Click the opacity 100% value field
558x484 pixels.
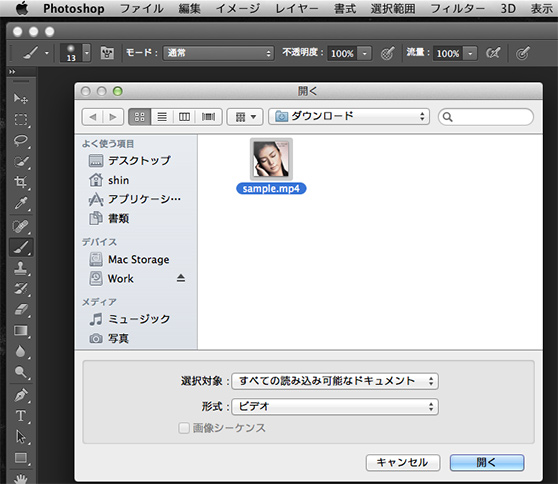[342, 53]
